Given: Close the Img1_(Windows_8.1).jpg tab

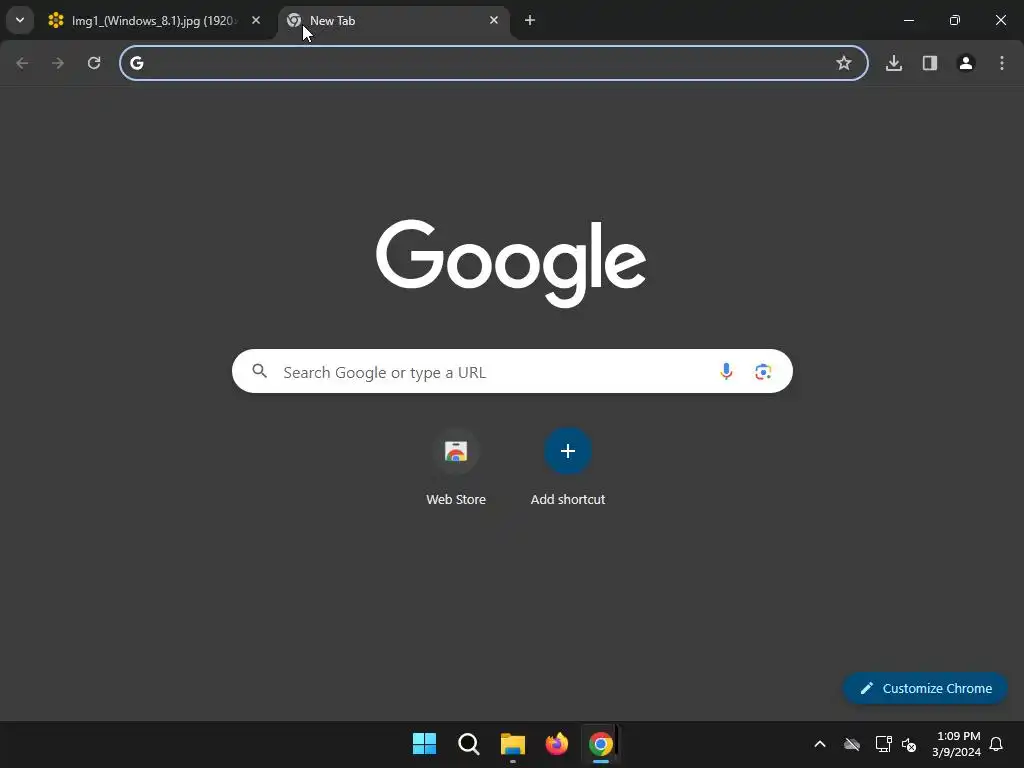Looking at the screenshot, I should point(256,20).
